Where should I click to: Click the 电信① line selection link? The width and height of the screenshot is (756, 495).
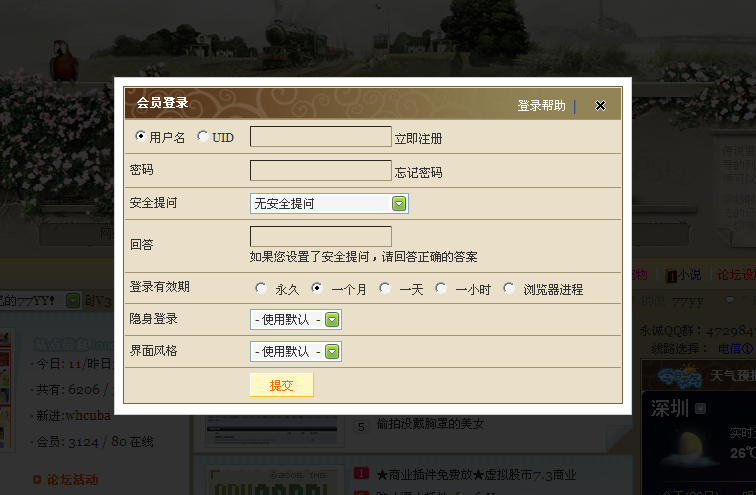[x=736, y=348]
